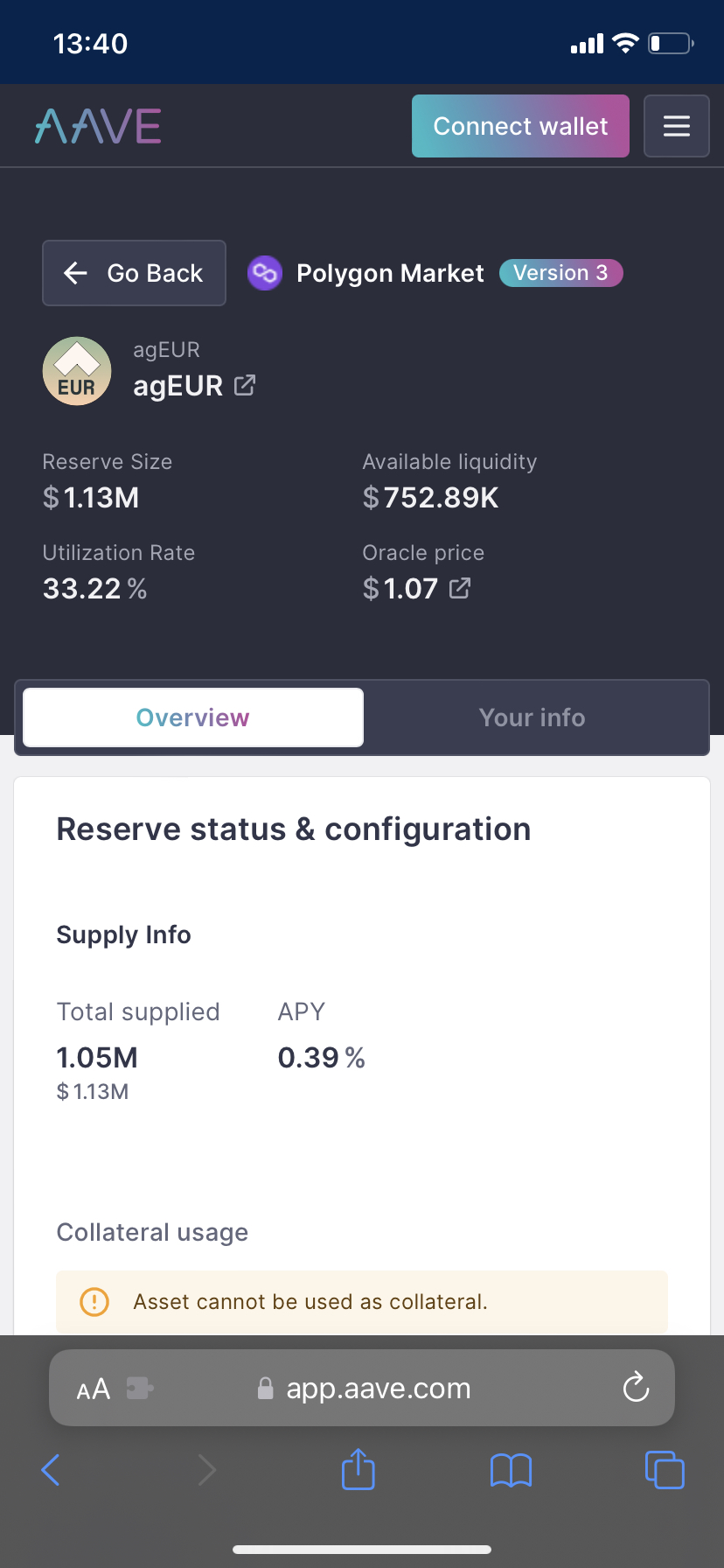Open the Safari share sheet icon

(x=358, y=1470)
